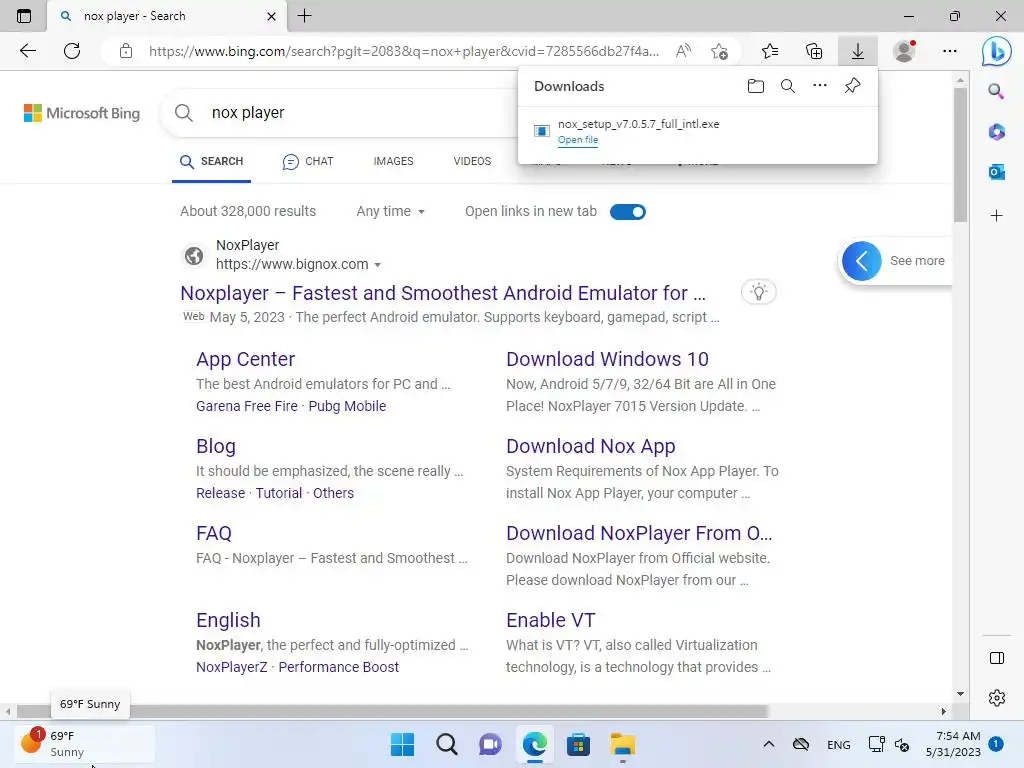Add this page to favorites star icon
1024x768 pixels.
coord(719,51)
